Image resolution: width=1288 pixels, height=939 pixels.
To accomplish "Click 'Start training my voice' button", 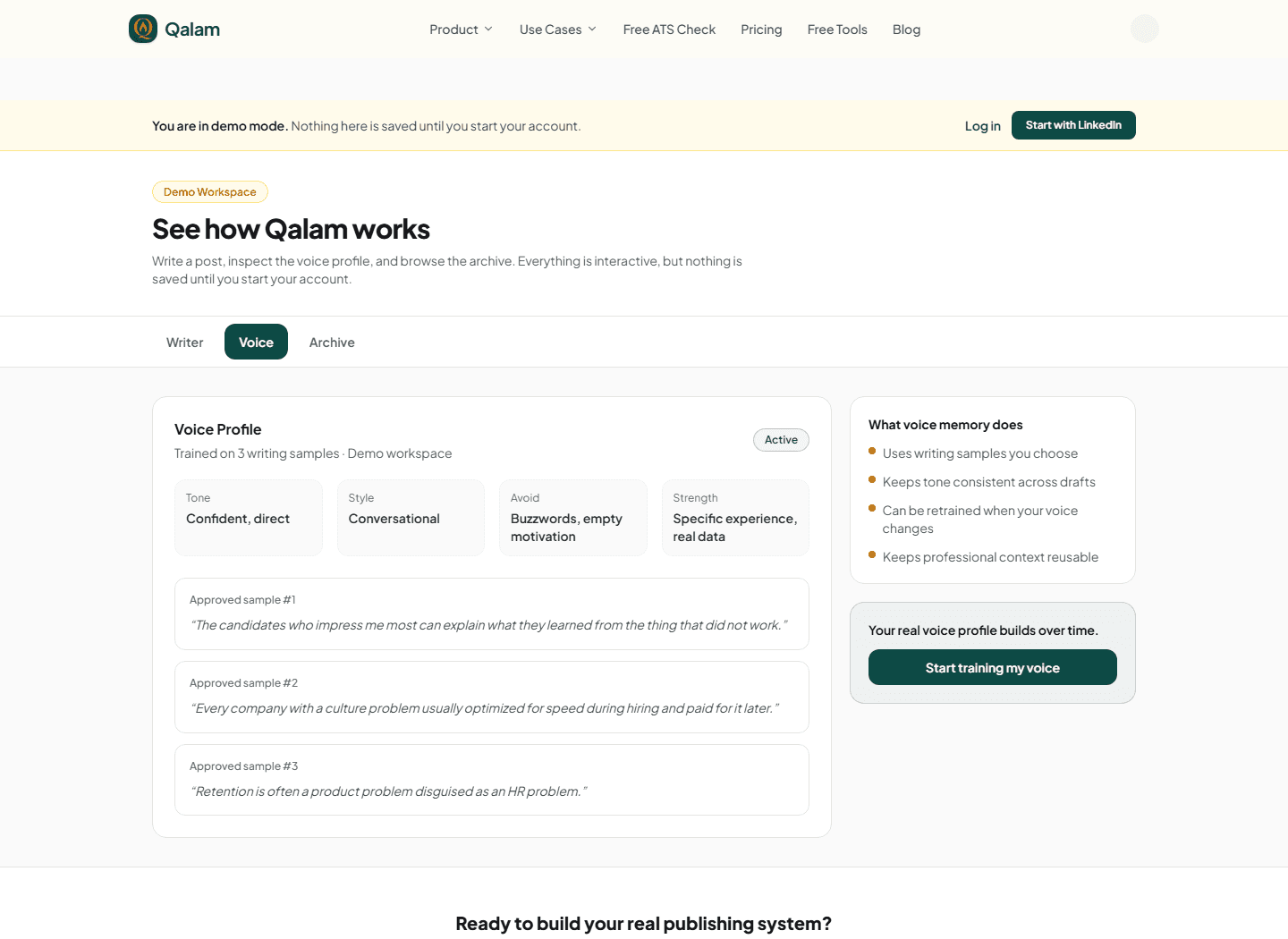I will [x=993, y=667].
